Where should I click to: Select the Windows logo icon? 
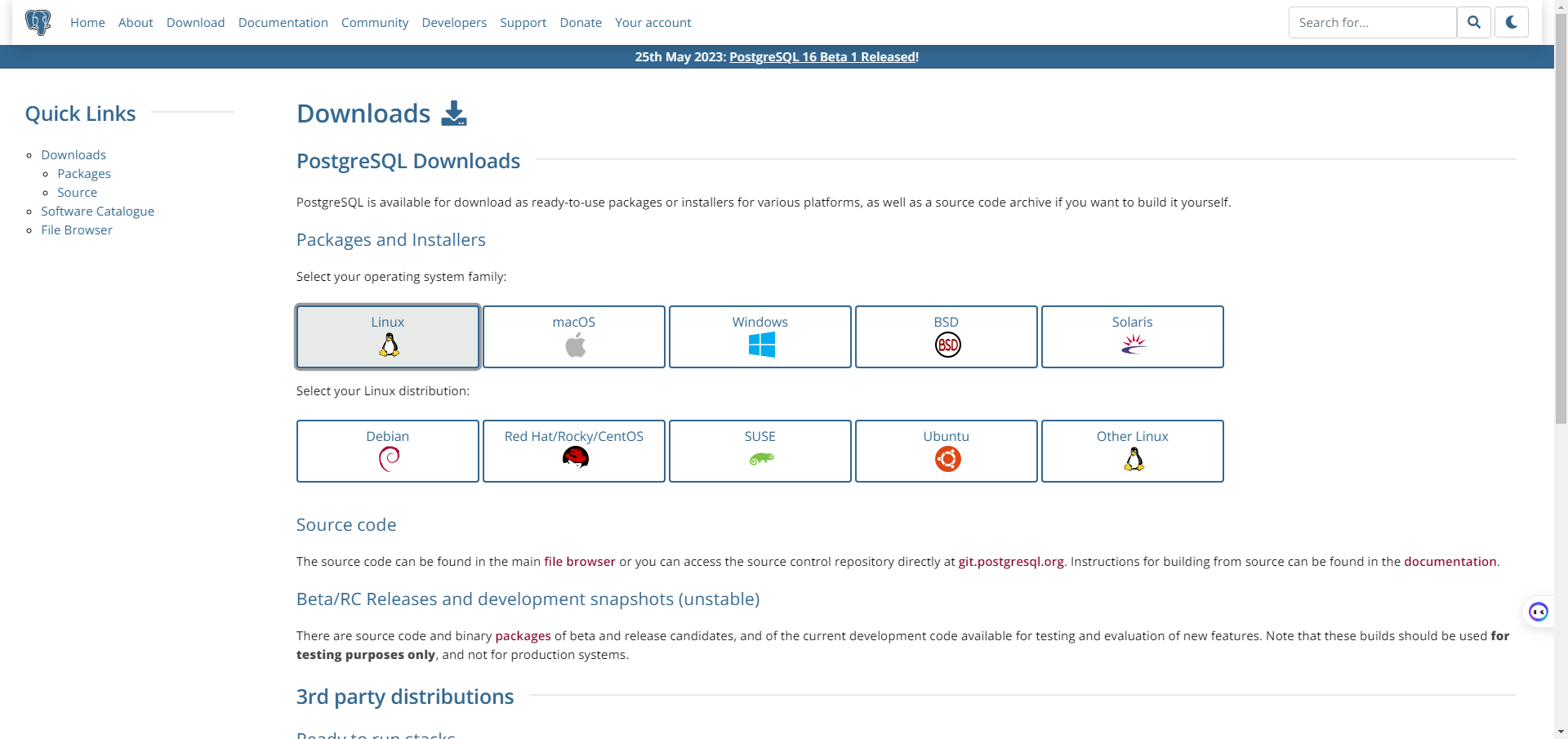tap(761, 345)
